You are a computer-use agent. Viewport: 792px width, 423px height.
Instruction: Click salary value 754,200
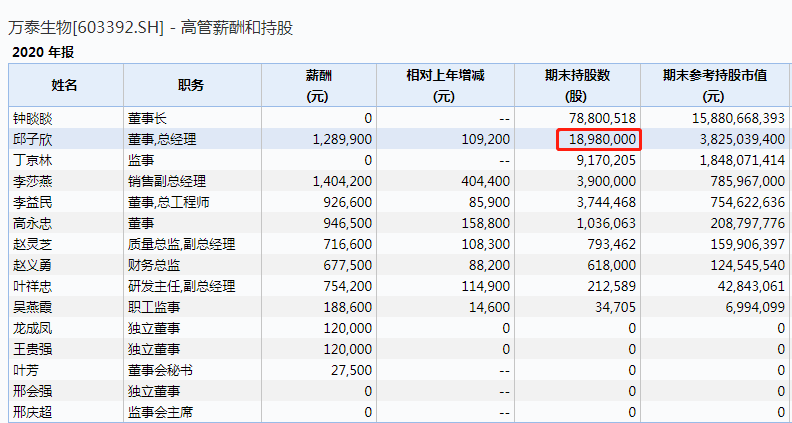348,287
